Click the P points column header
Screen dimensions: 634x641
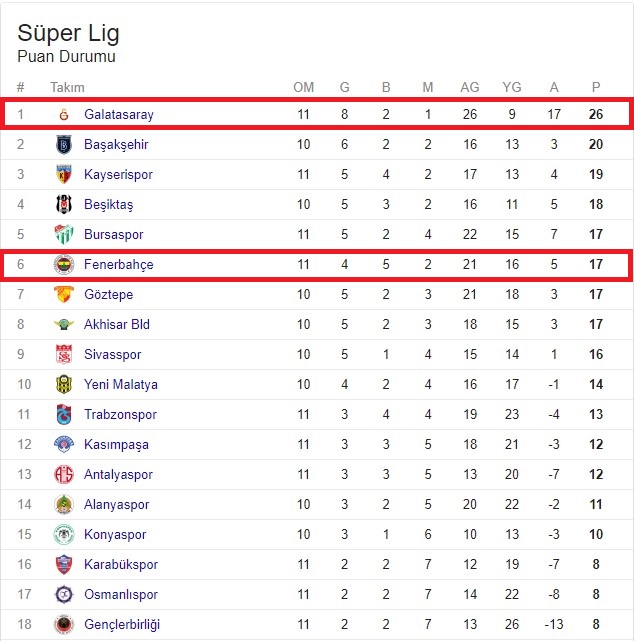[596, 87]
